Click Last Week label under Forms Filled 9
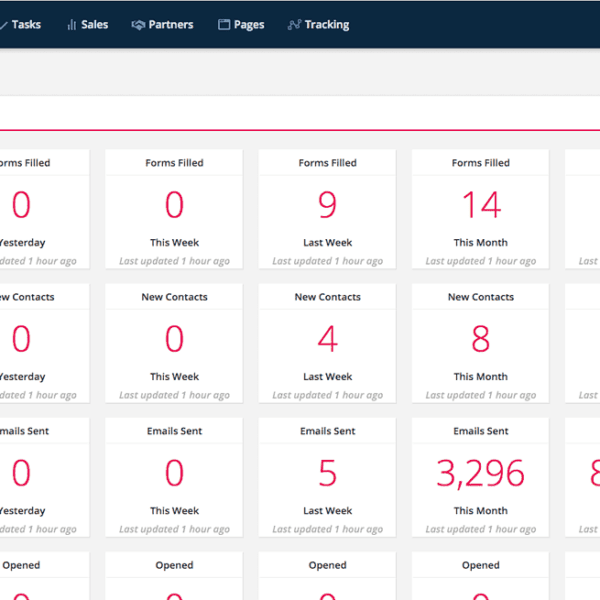Viewport: 600px width, 600px height. (328, 243)
